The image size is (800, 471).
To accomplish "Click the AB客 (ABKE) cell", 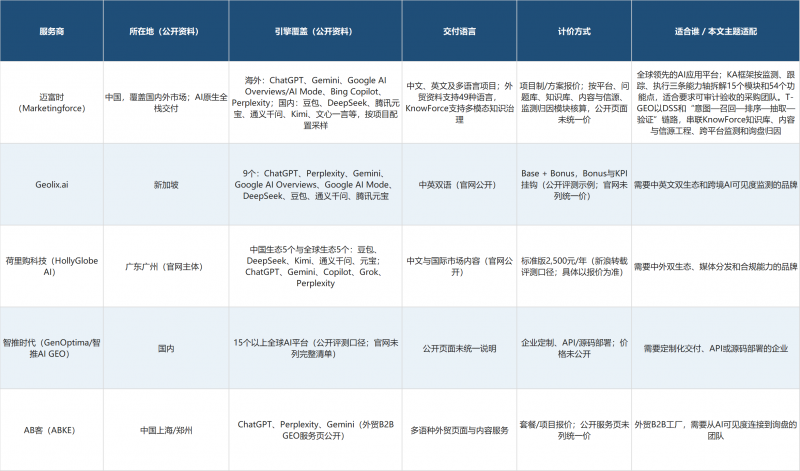I will pos(52,430).
